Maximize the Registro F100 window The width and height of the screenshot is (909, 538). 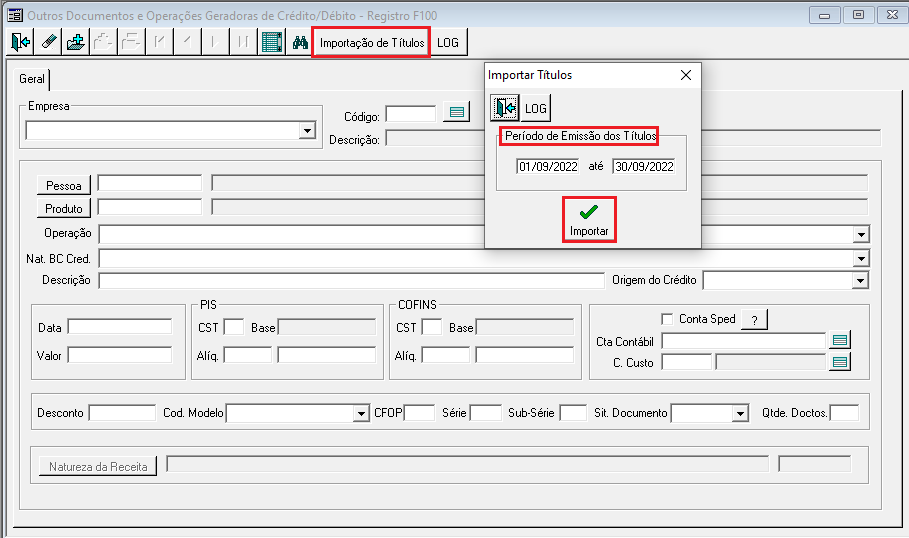(x=859, y=15)
